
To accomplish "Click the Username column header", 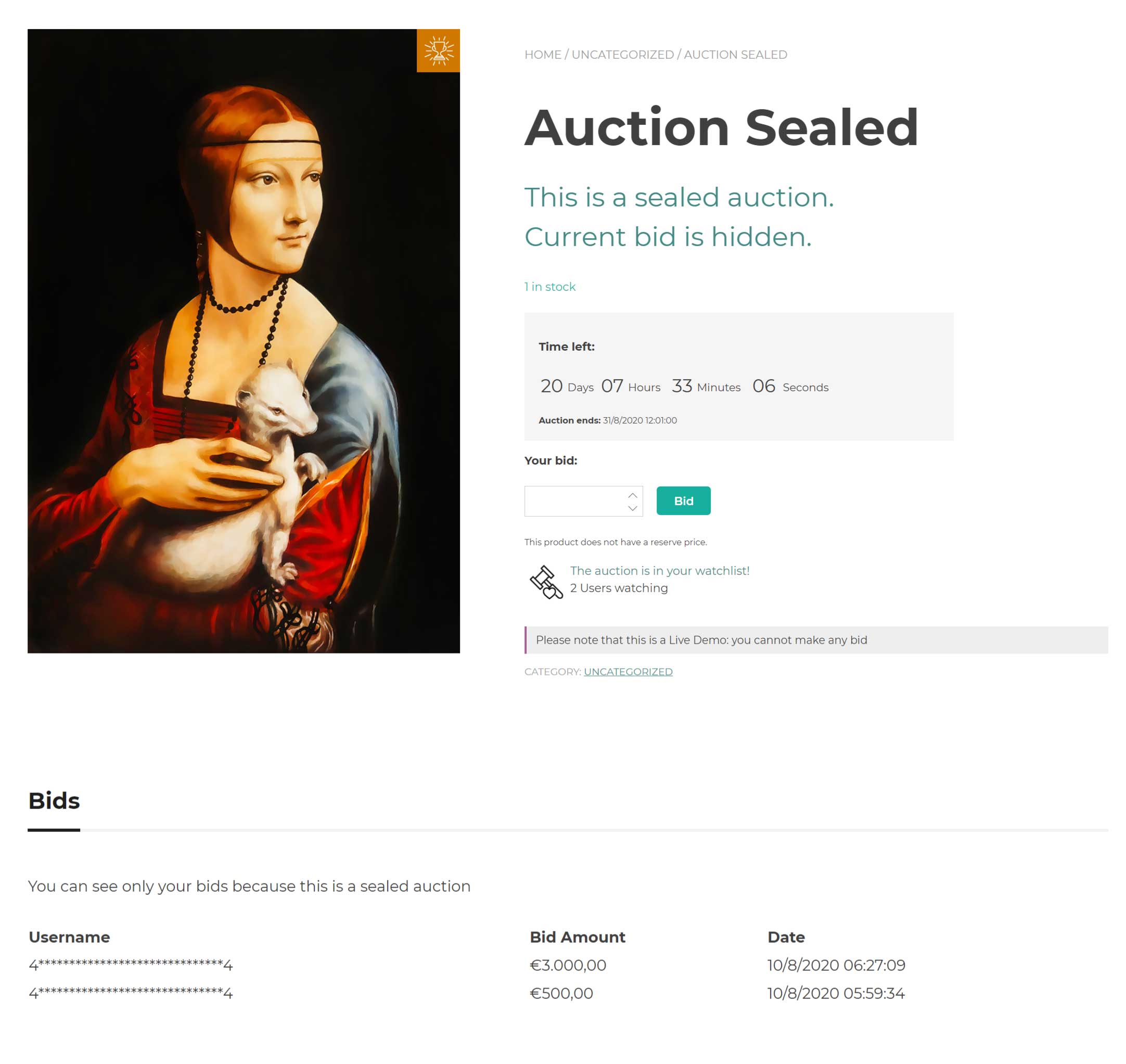I will point(69,937).
